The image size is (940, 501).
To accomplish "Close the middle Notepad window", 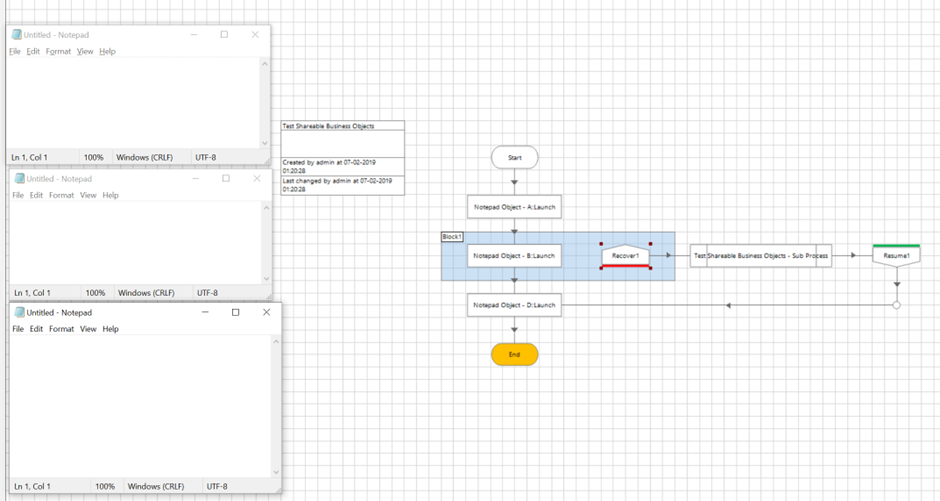I will (257, 179).
